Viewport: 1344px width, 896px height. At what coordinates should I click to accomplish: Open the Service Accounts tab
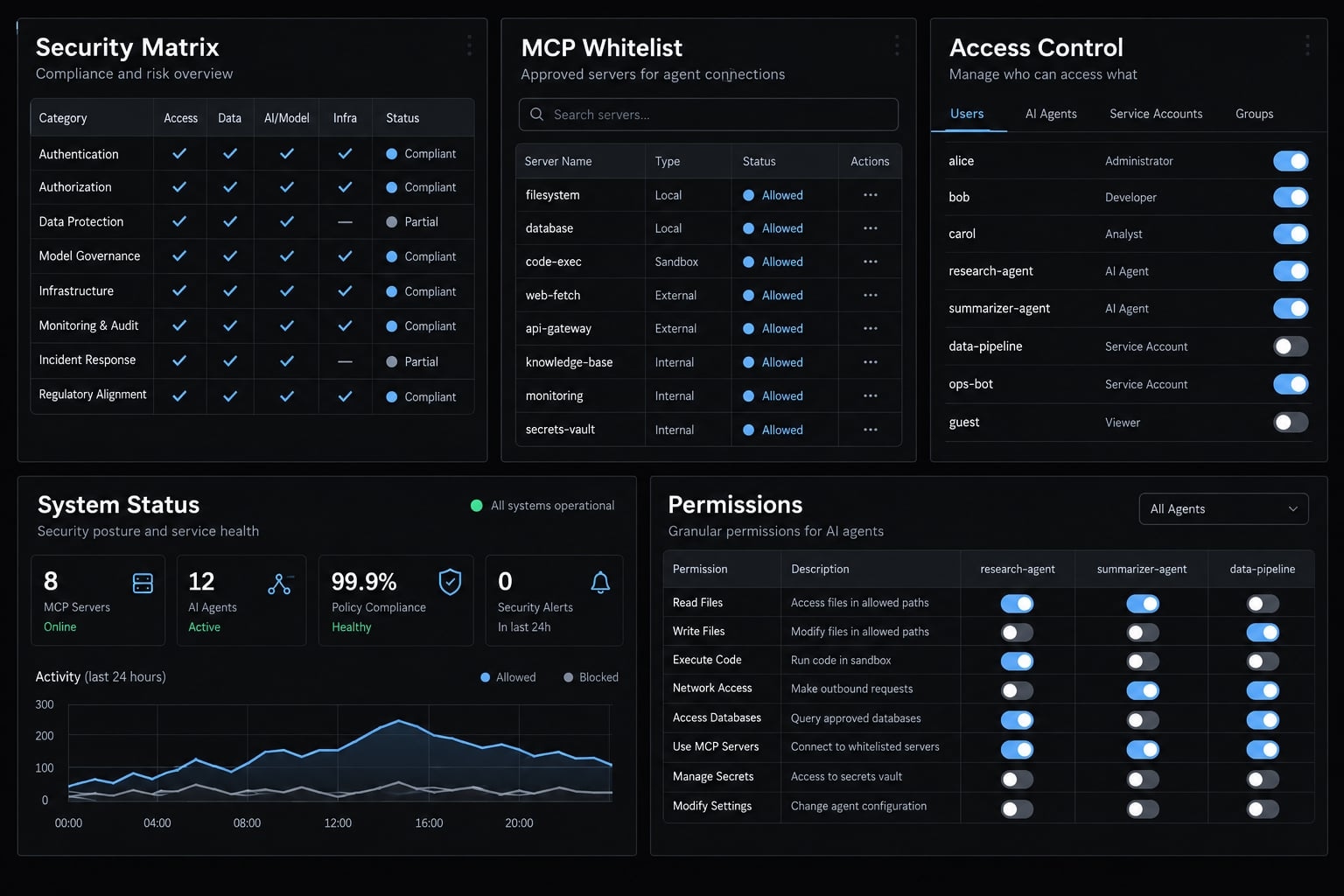click(1156, 114)
